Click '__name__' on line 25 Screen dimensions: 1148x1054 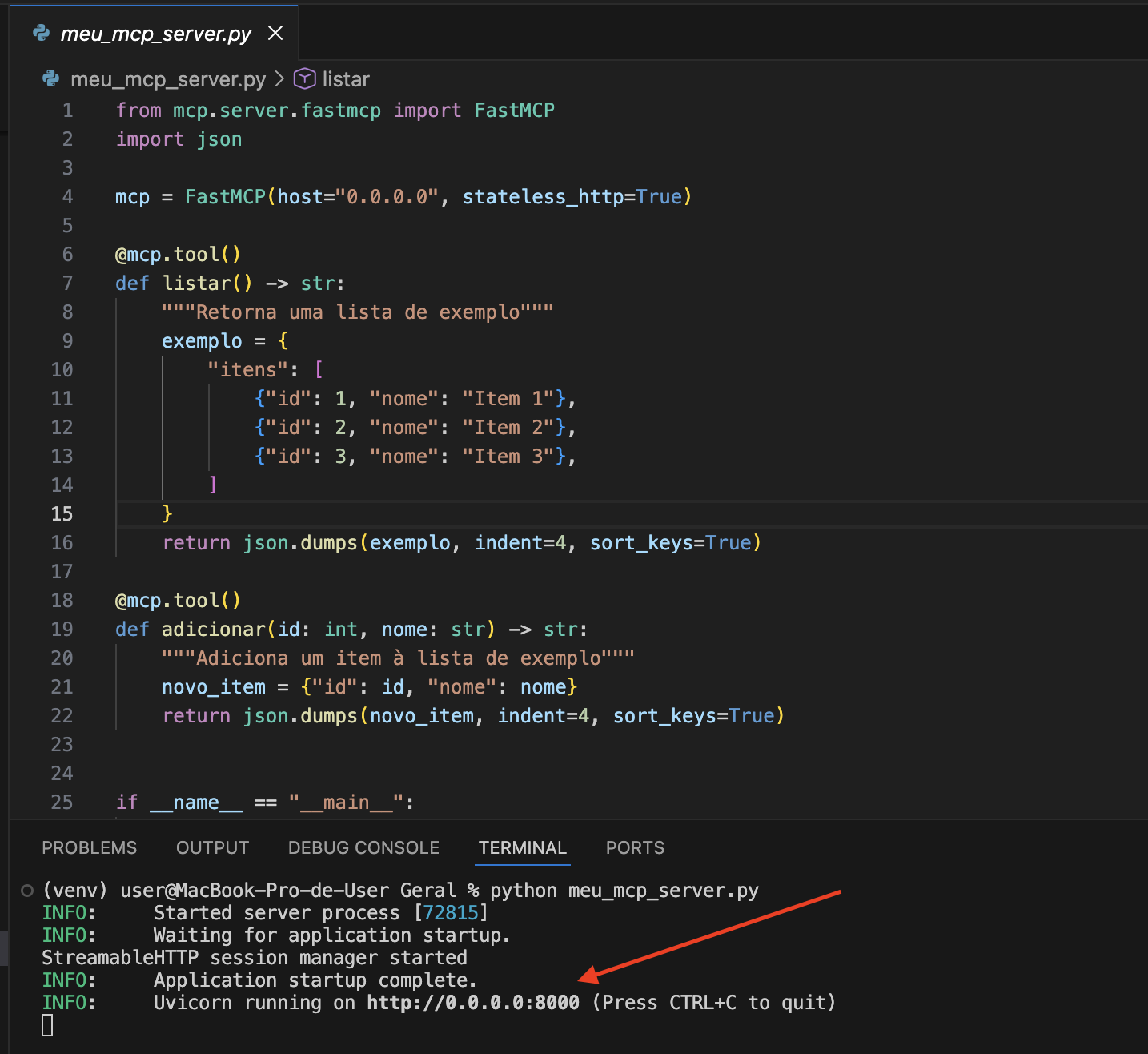click(196, 803)
